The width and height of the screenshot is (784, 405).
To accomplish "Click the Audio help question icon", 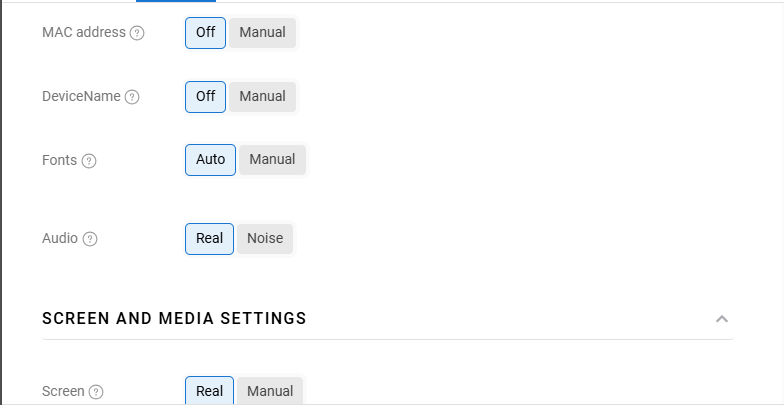I will [90, 239].
